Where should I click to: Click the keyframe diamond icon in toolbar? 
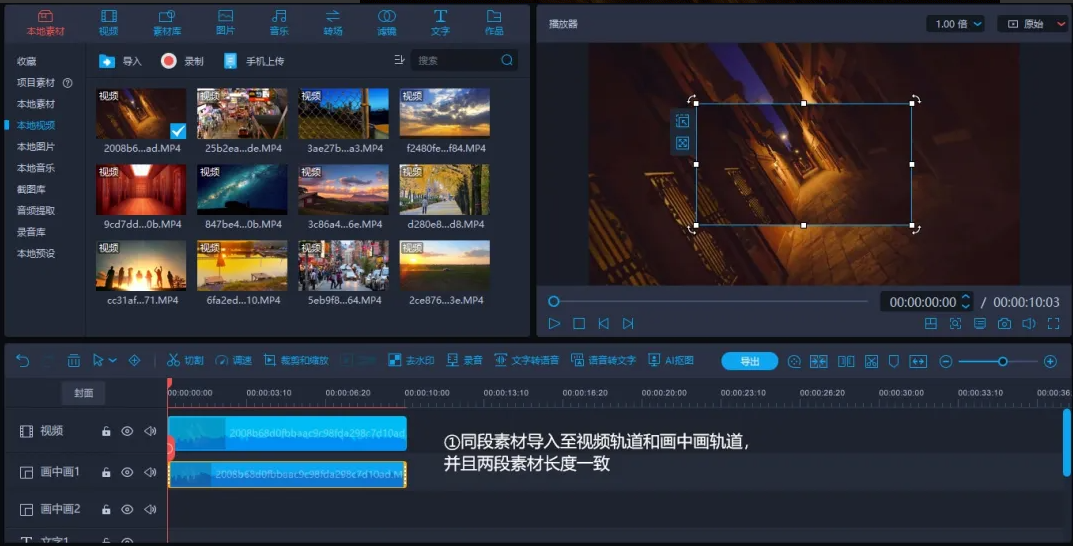[x=134, y=361]
